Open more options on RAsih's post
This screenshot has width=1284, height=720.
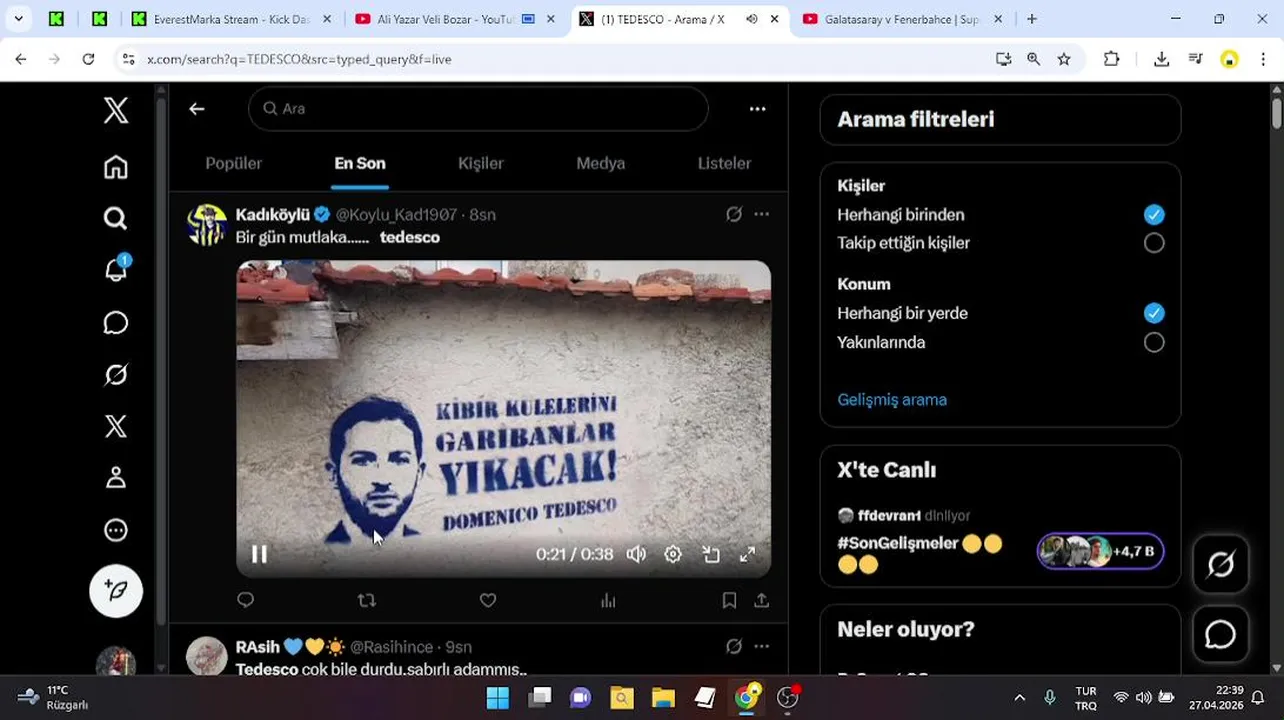click(x=762, y=647)
